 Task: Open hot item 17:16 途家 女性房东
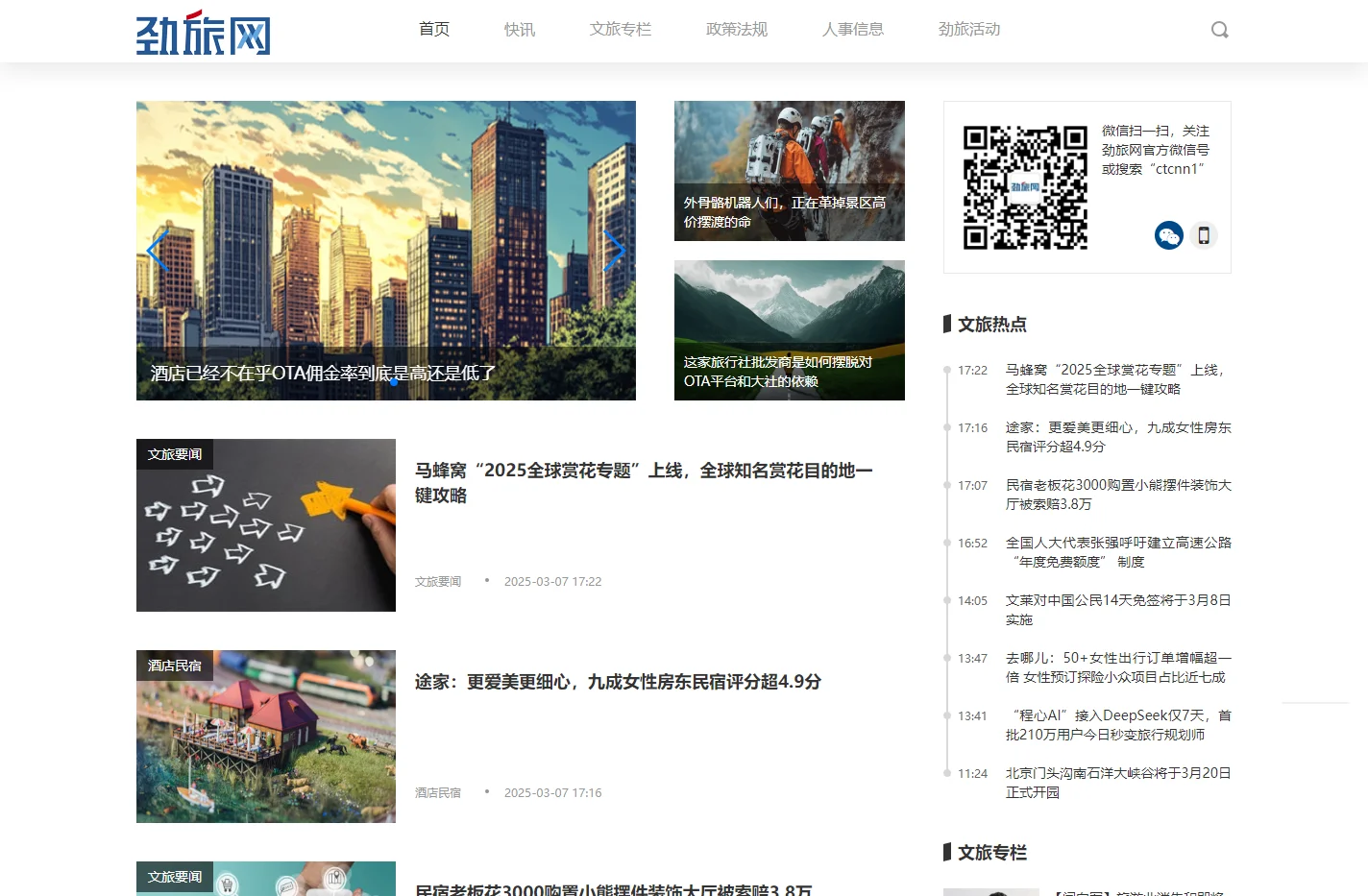pyautogui.click(x=1118, y=437)
